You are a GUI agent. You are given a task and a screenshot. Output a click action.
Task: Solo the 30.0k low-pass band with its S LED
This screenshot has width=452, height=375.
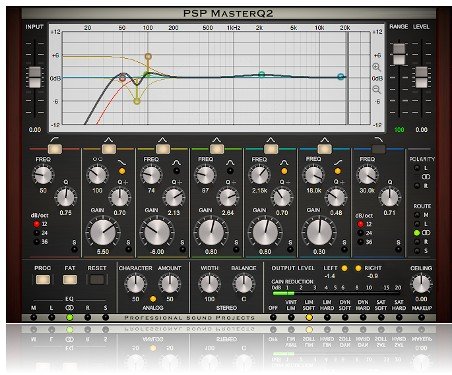398,249
